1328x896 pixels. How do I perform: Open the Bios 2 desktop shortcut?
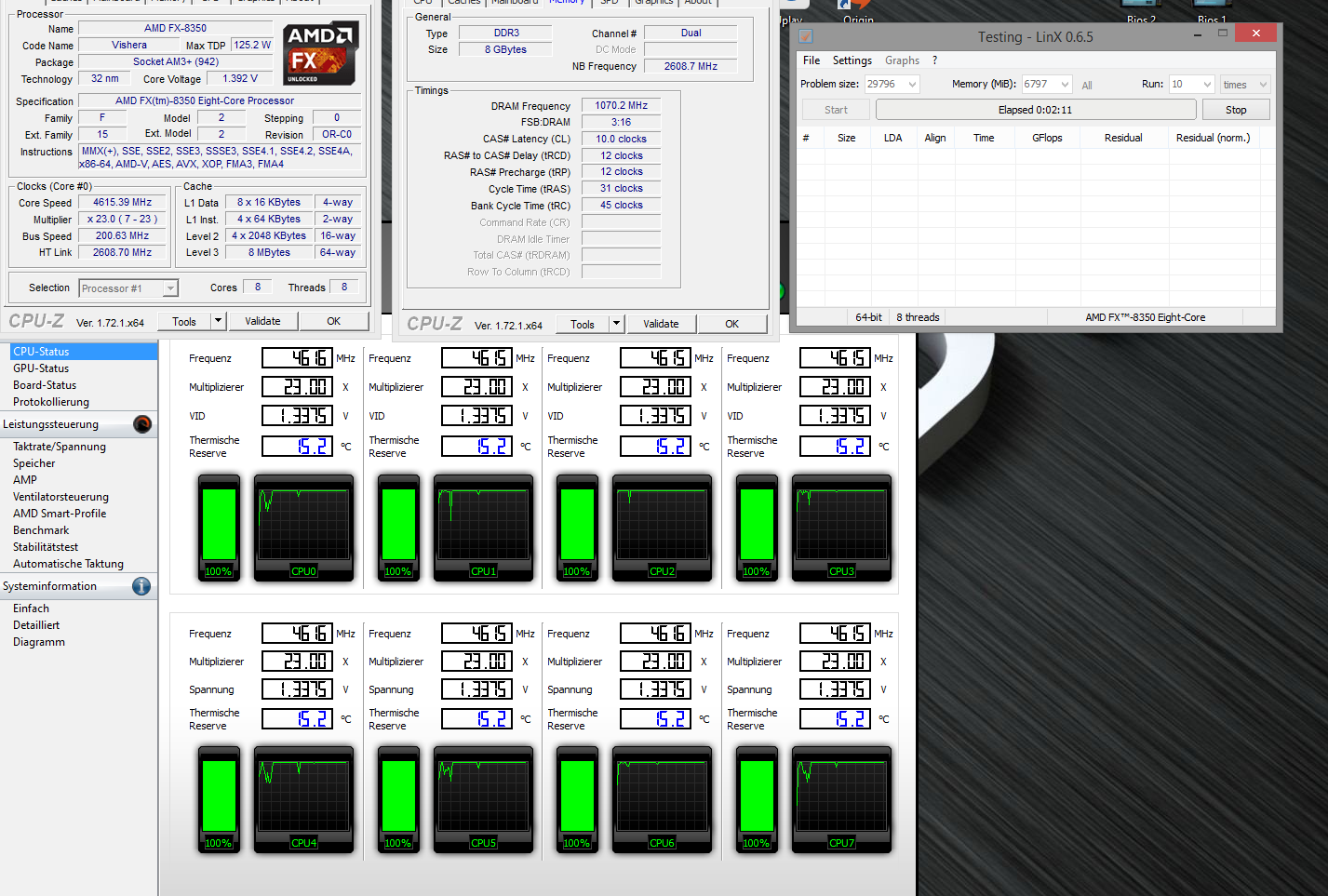click(1141, 11)
